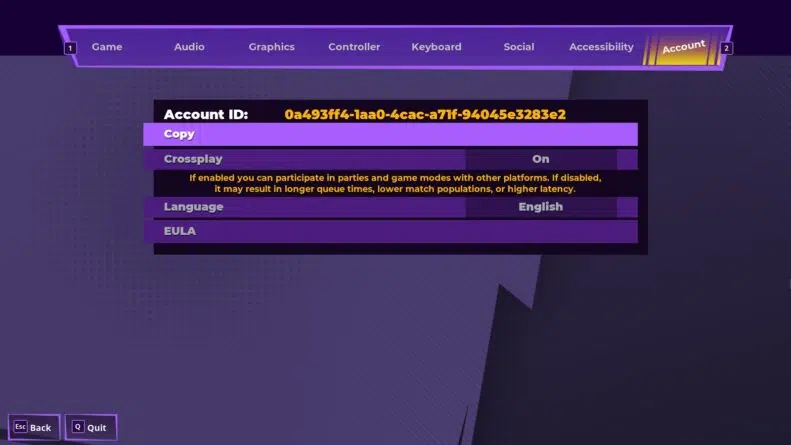The height and width of the screenshot is (445, 791).
Task: Click the Esc key icon in Back button
Action: (x=20, y=427)
